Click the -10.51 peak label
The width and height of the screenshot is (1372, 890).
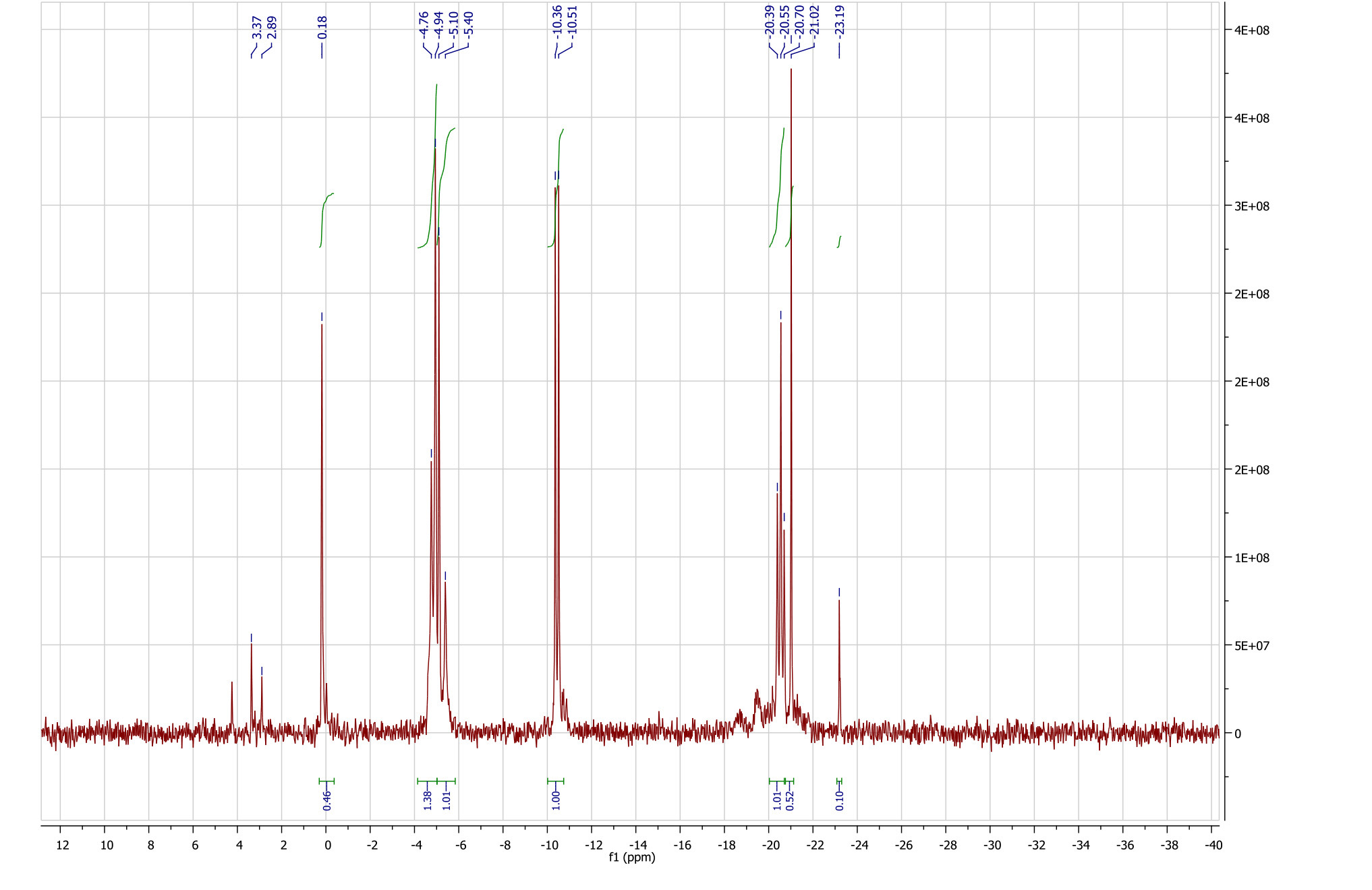tap(573, 20)
